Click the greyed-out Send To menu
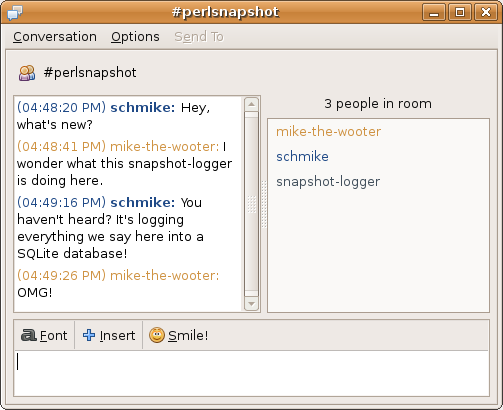Screen dimensions: 503x410 pos(199,37)
